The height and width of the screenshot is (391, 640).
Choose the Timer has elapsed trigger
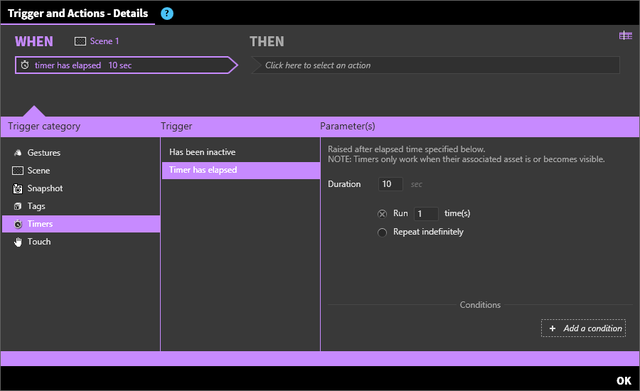[241, 170]
